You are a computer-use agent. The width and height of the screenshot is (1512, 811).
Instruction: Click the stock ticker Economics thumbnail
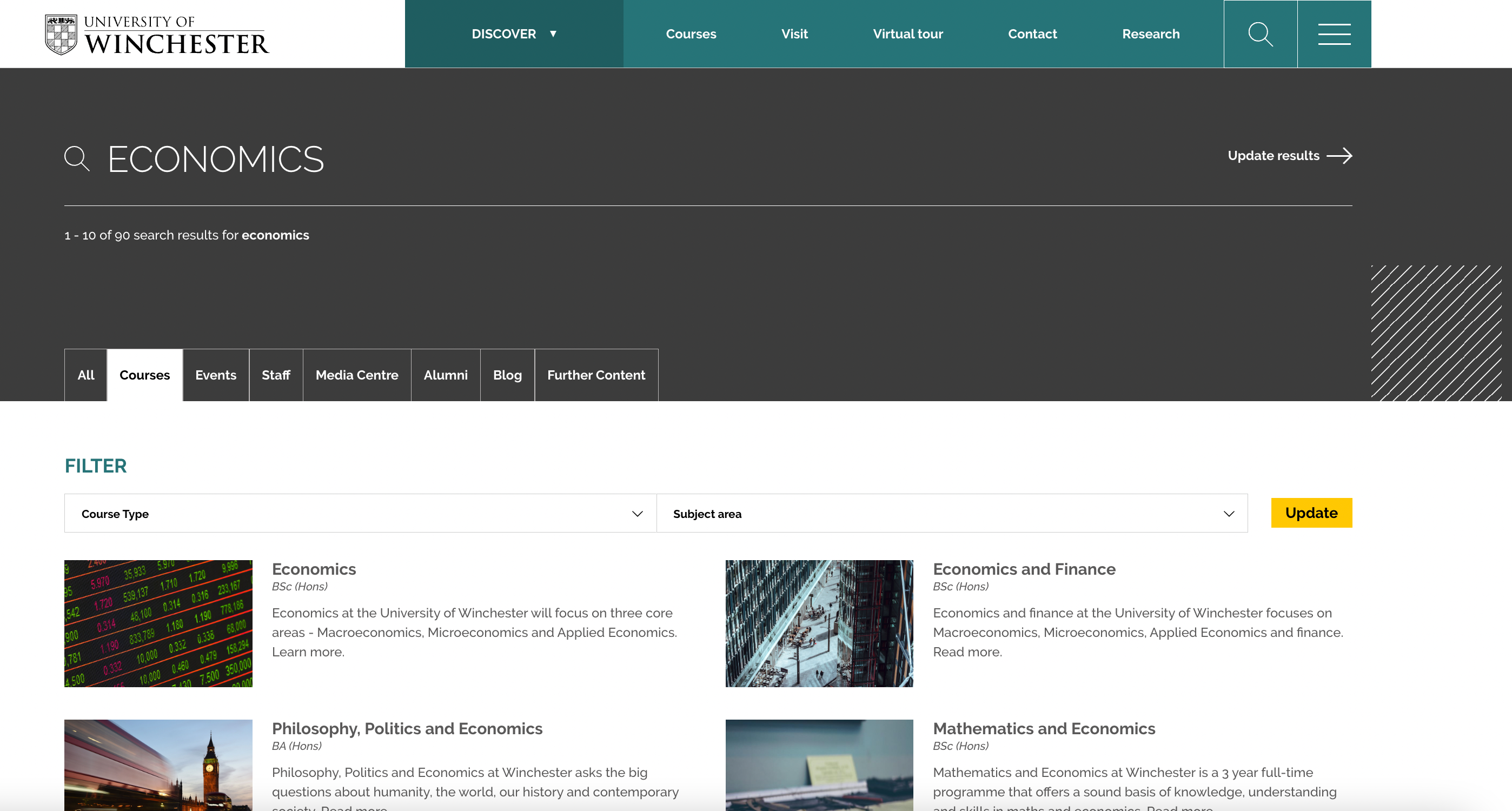pos(158,623)
